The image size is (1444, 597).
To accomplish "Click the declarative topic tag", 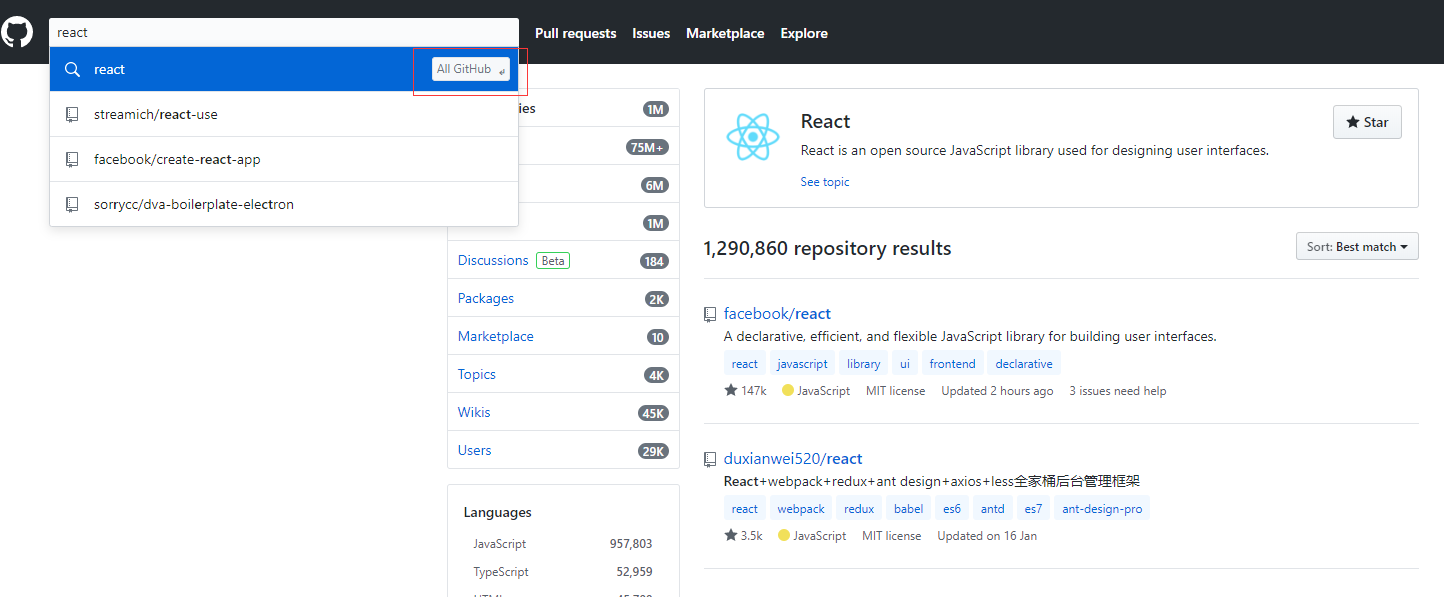I will [1024, 364].
